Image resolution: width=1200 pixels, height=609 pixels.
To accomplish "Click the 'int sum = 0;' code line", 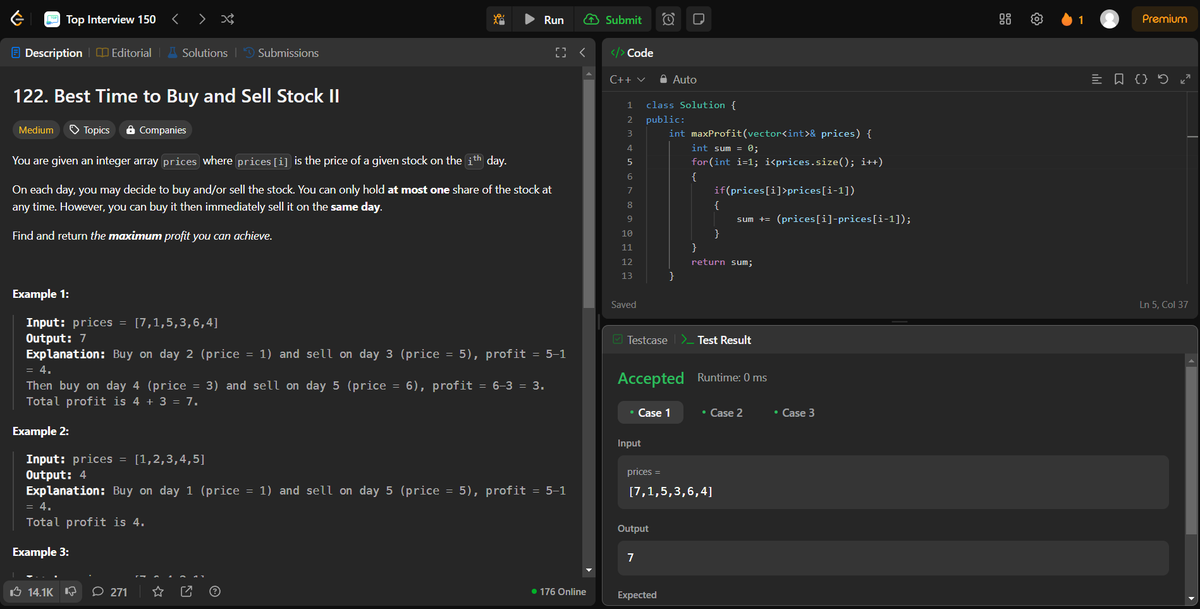I will click(x=725, y=147).
